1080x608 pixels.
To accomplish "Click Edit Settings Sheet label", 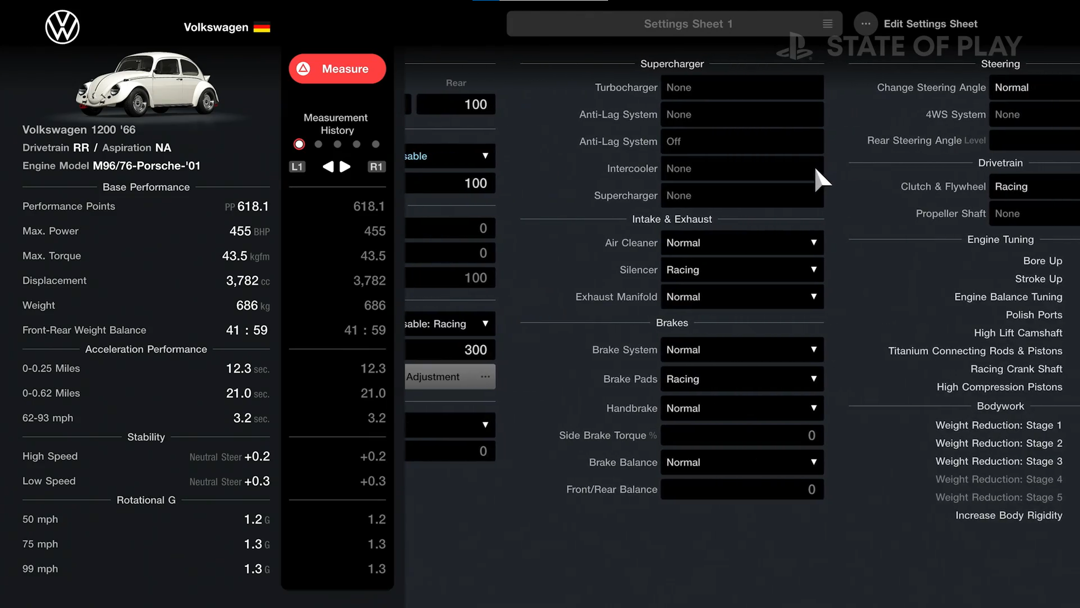I will pos(931,23).
